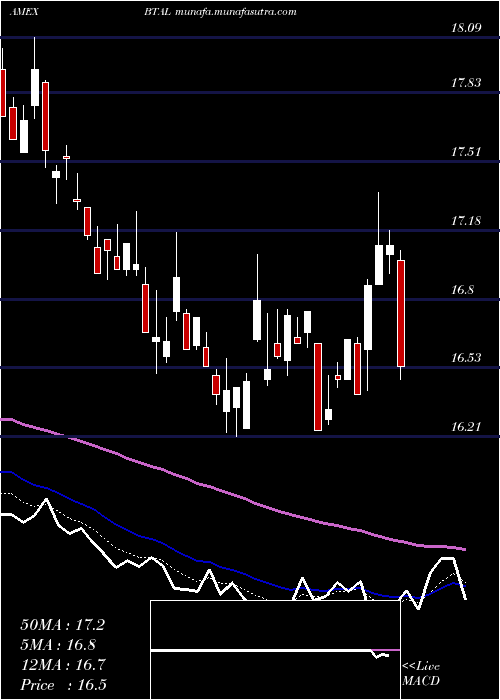The width and height of the screenshot is (500, 700).
Task: Click the blue moving average line
Action: pos(232,570)
